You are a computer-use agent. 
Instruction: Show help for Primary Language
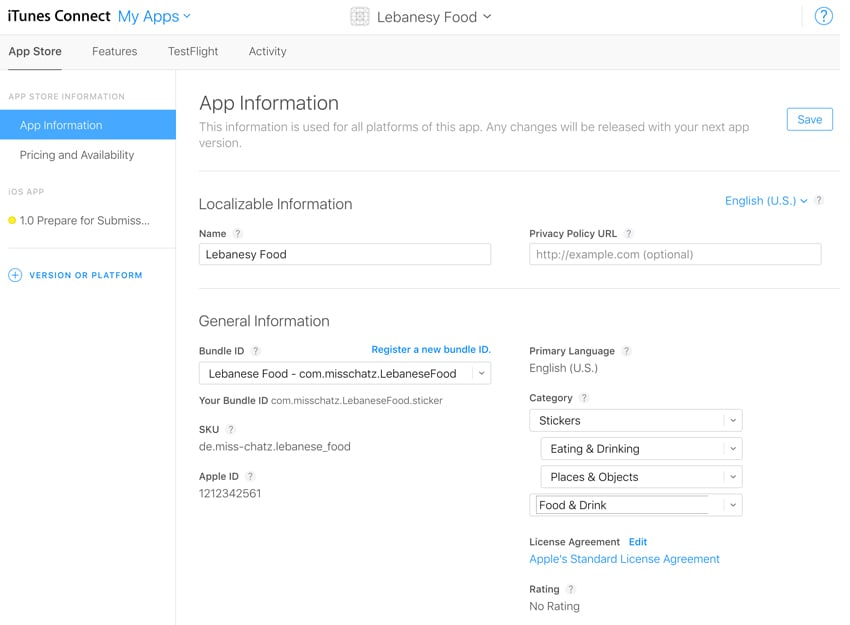click(x=626, y=351)
